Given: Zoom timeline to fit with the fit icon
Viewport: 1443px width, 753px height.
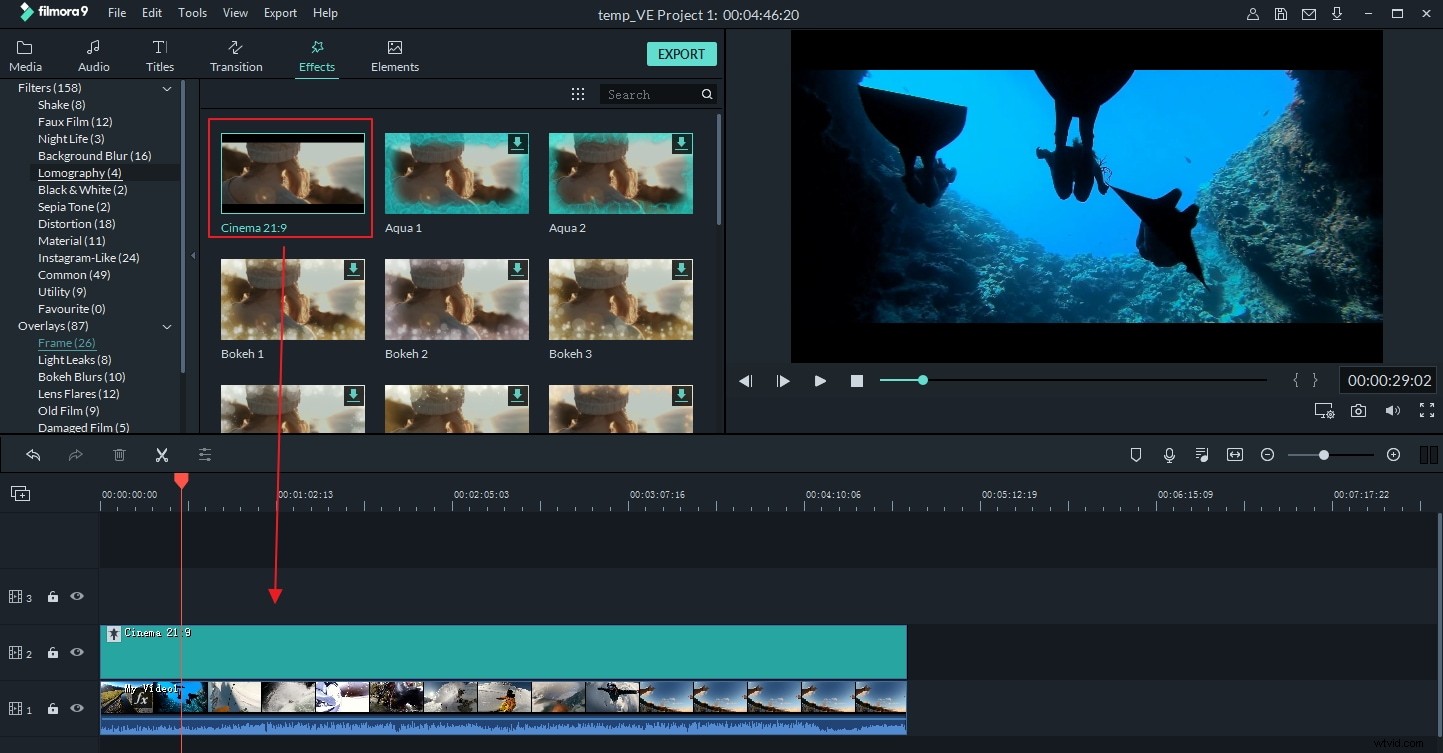Looking at the screenshot, I should pos(1234,455).
